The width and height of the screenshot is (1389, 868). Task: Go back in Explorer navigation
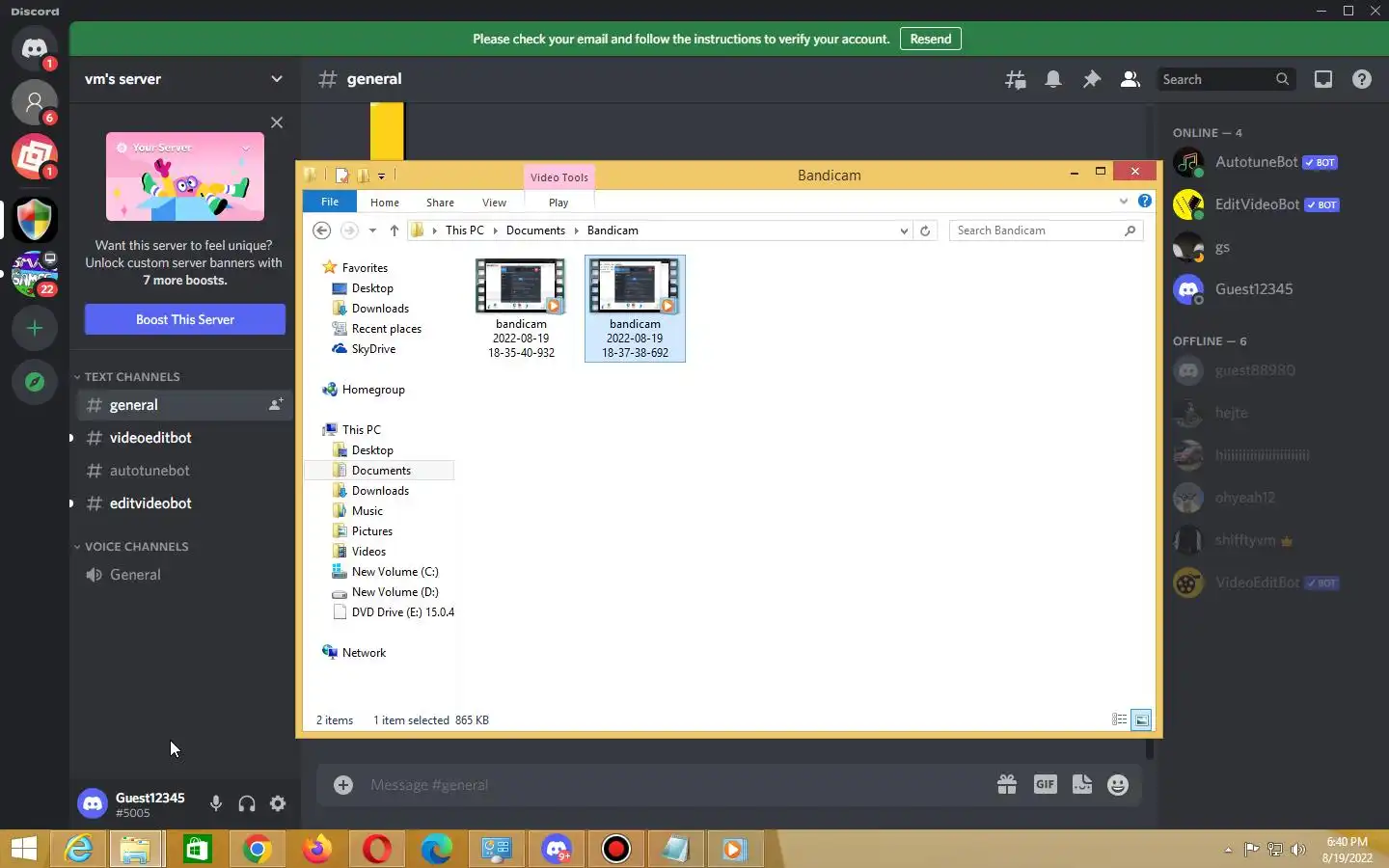[322, 231]
